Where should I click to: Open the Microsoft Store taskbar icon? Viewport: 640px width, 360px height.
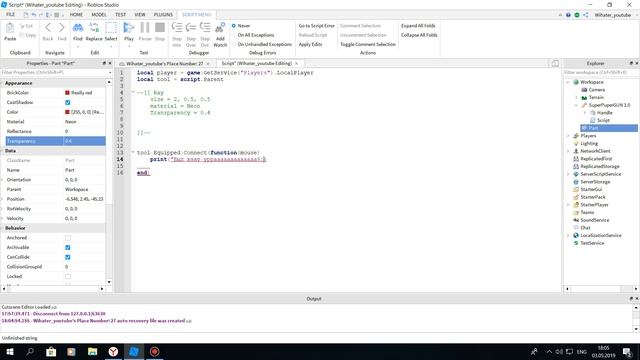click(51, 351)
